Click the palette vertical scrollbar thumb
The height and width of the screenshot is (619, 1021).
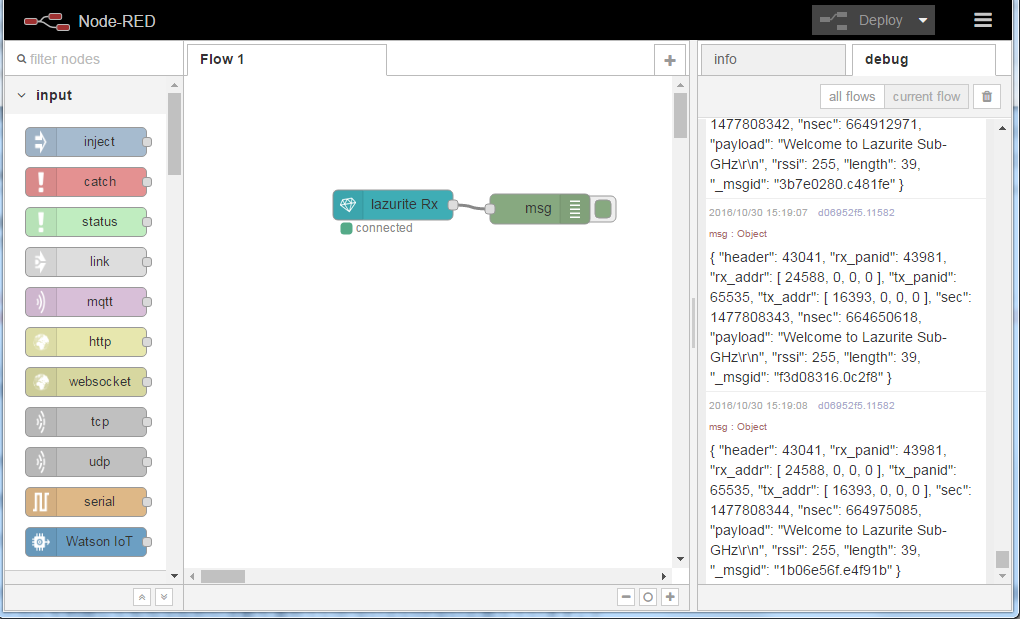click(x=174, y=133)
